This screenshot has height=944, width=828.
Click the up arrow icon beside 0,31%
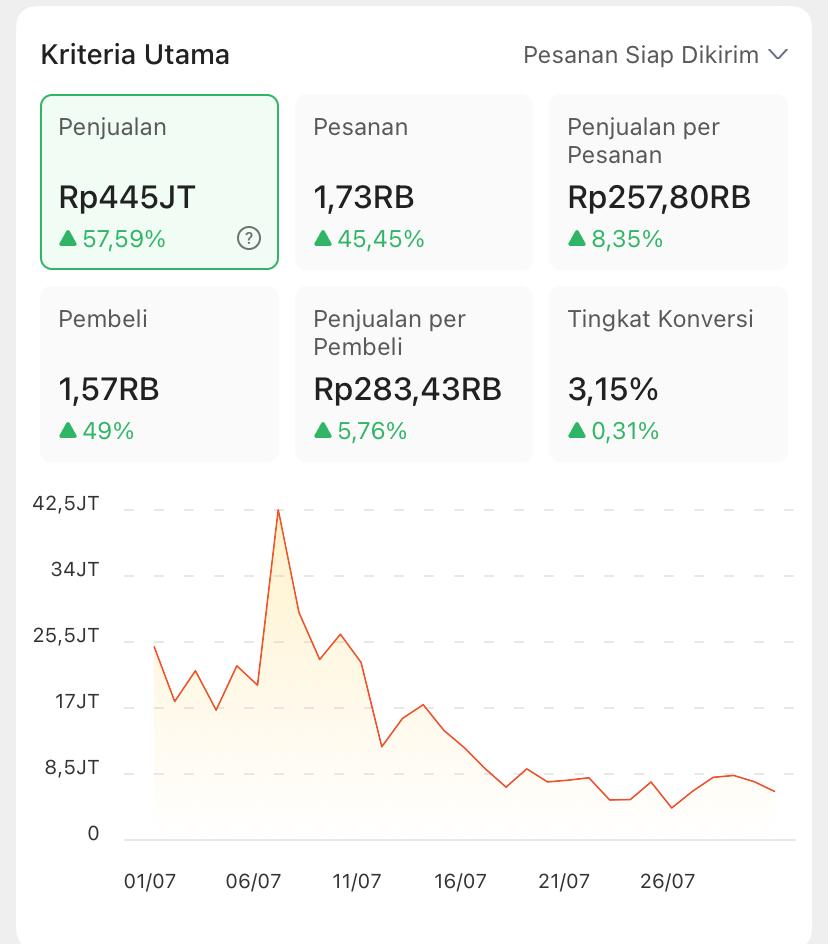pyautogui.click(x=577, y=430)
